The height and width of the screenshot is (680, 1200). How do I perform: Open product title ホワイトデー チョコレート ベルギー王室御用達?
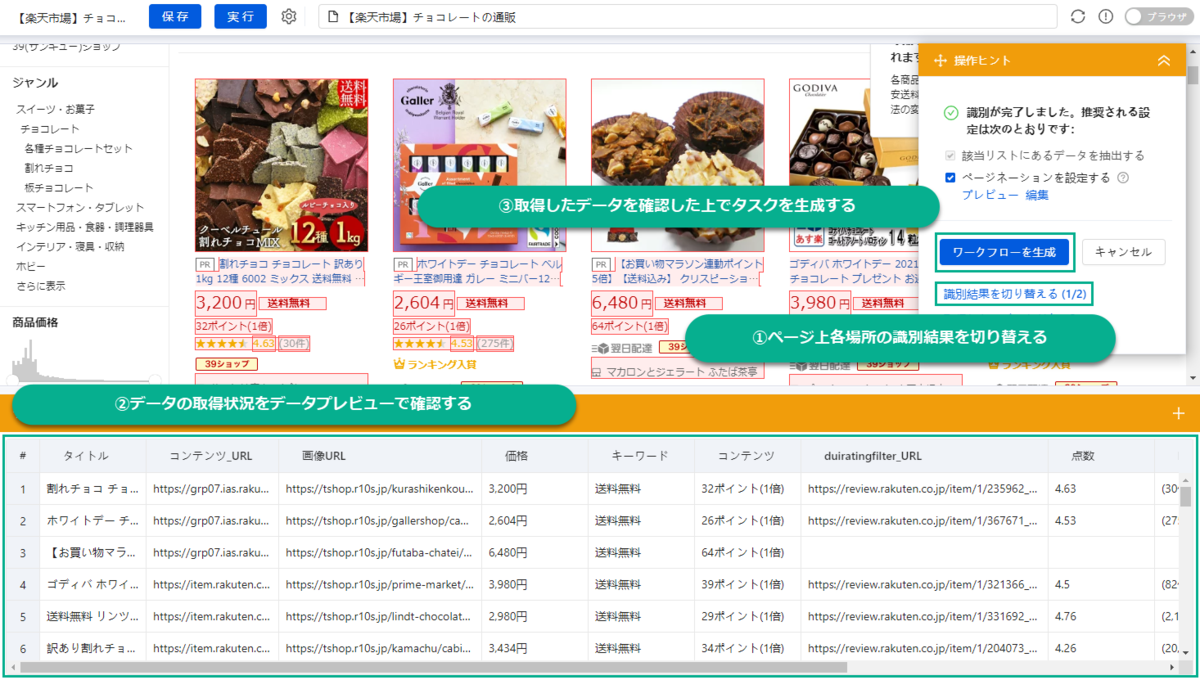(x=480, y=271)
